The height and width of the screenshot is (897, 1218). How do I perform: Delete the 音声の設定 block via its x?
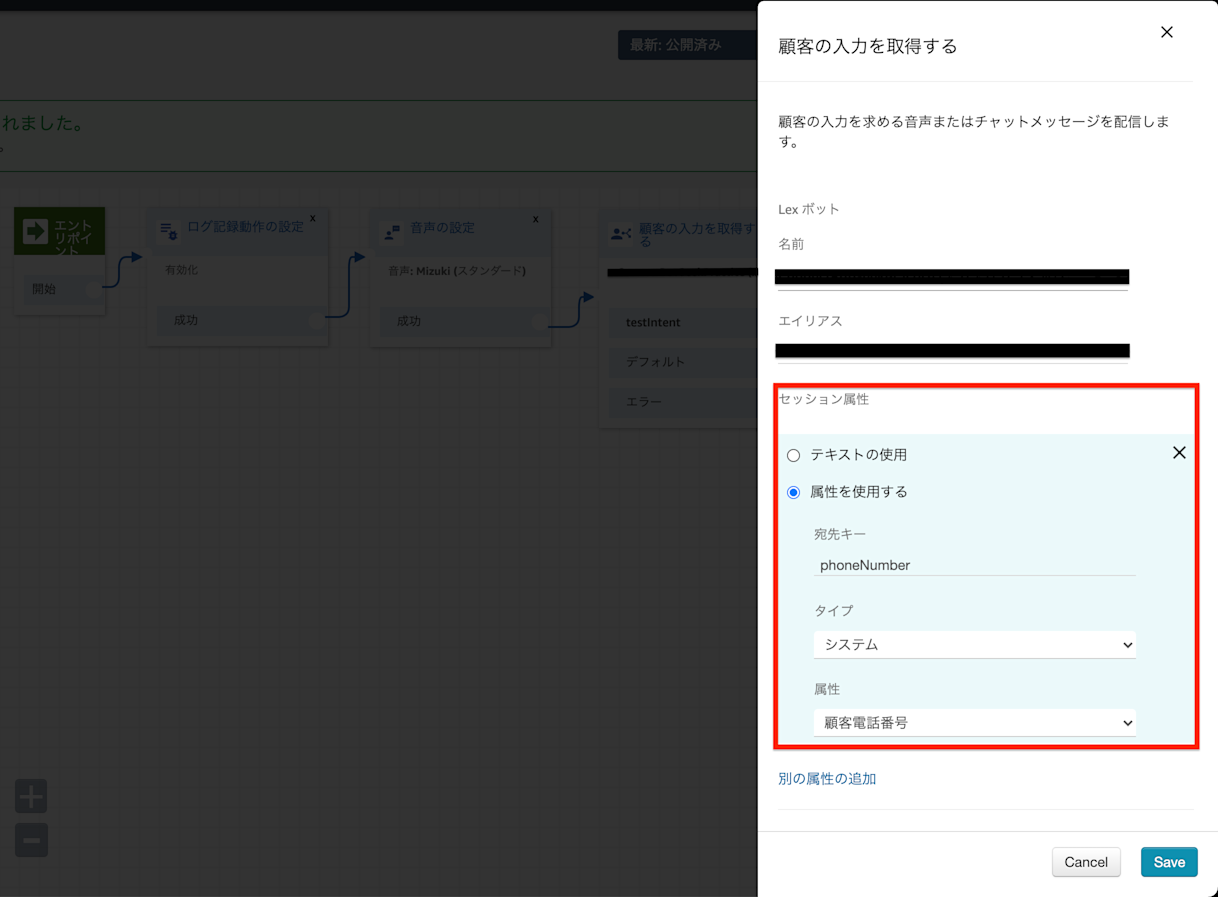(x=535, y=218)
